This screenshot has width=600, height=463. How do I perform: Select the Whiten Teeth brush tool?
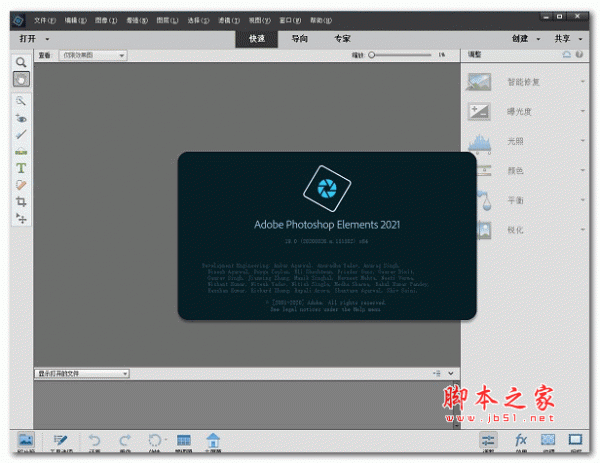coord(21,135)
